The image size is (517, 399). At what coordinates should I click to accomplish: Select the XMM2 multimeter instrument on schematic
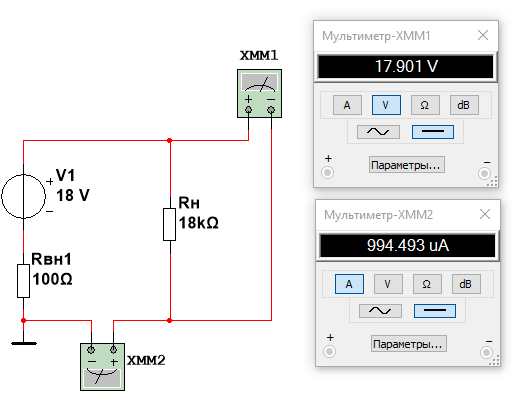pos(102,367)
